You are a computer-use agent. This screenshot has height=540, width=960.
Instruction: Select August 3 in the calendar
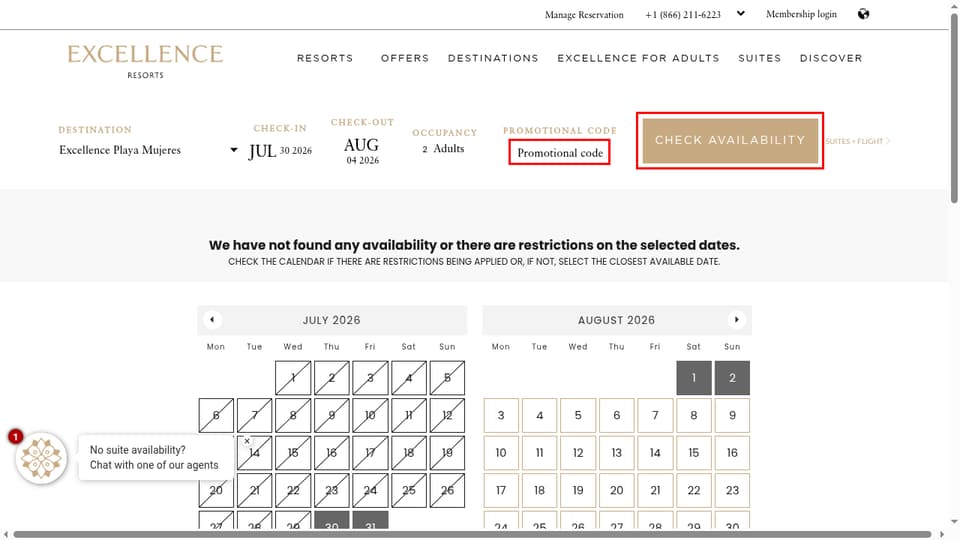coord(501,415)
